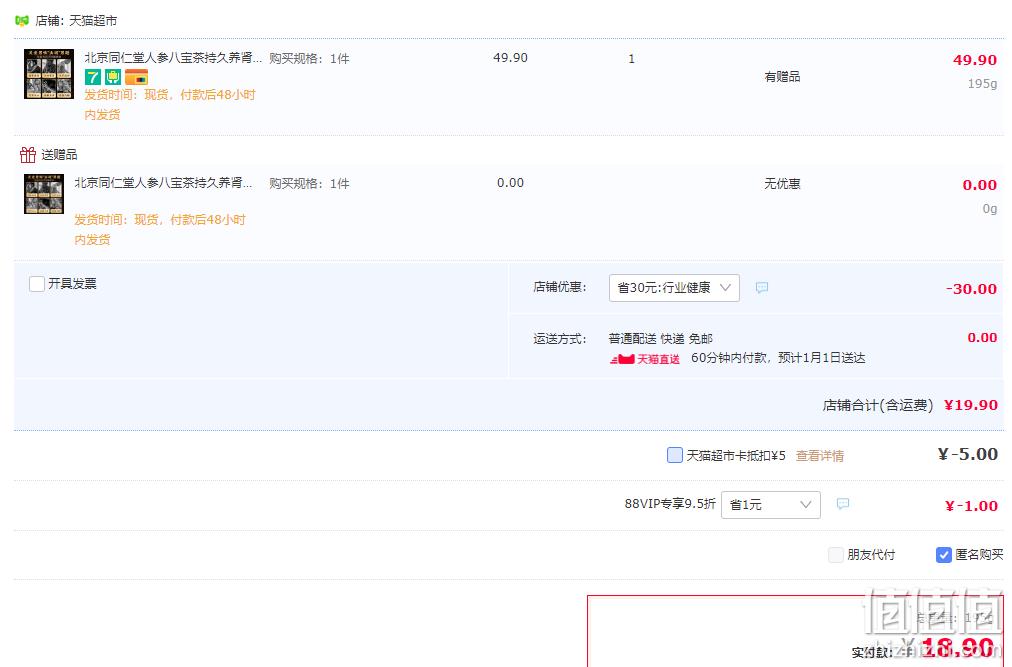
Task: Uncheck the 匿名购买 checkbox
Action: [x=944, y=555]
